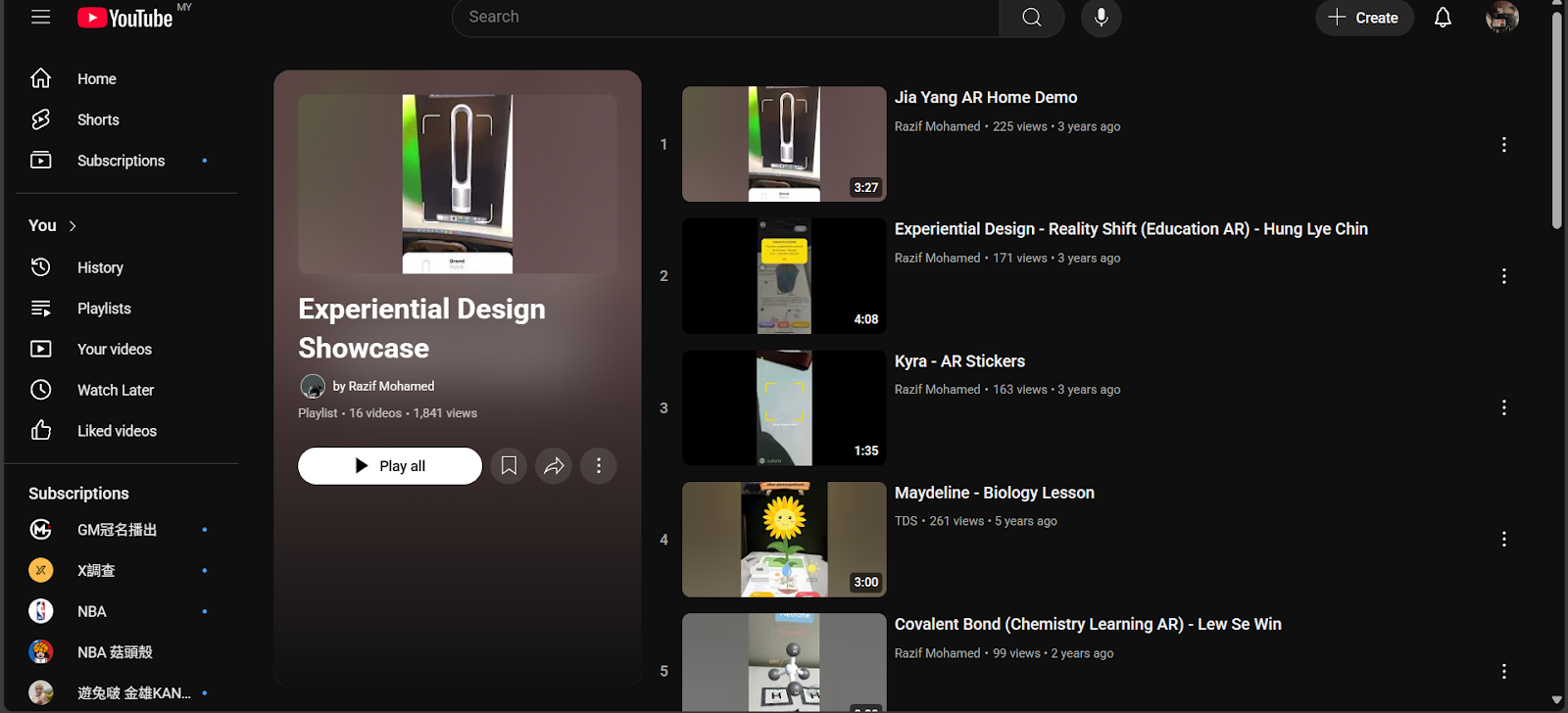Click the Create button

[1364, 18]
